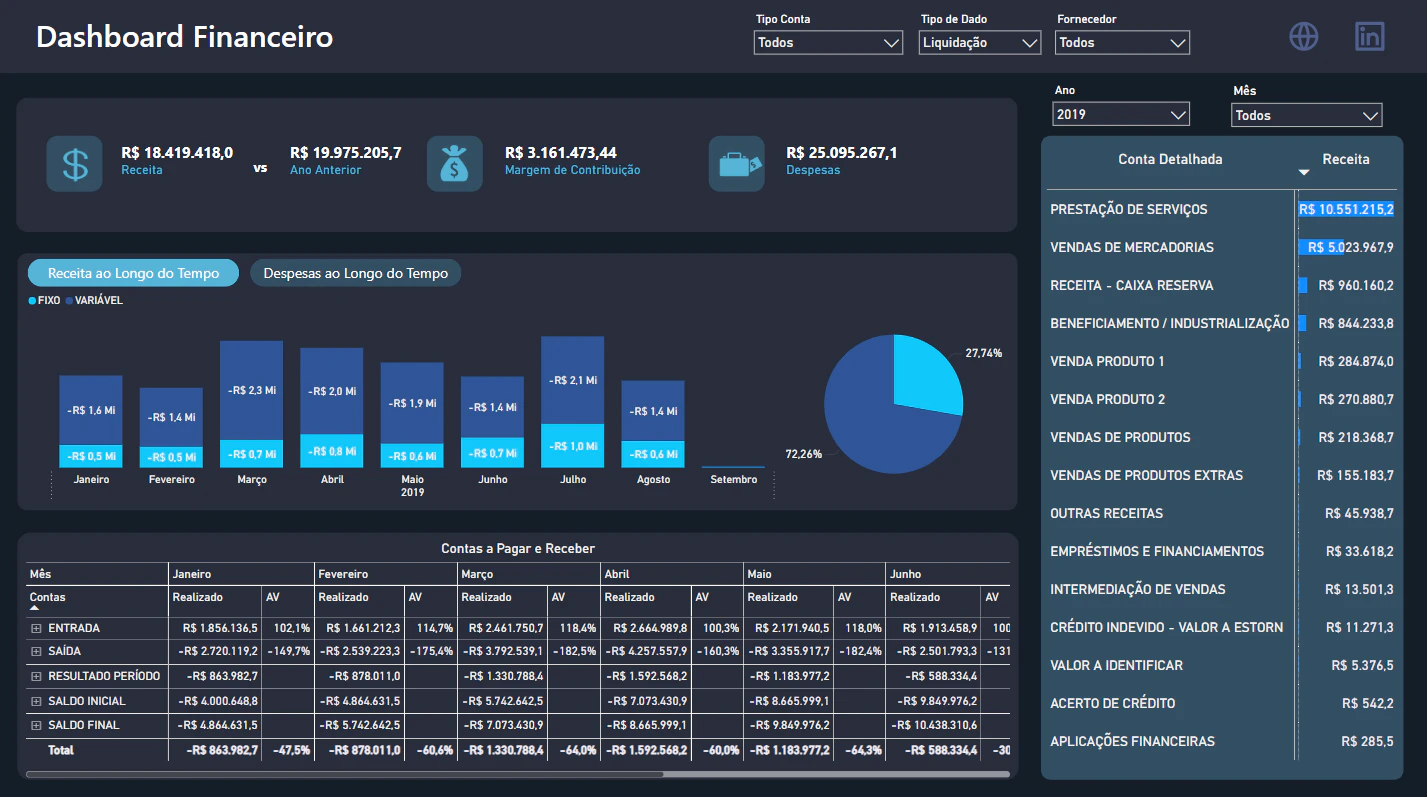The image size is (1428, 797).
Task: Click the briefcase Despesas icon
Action: (x=737, y=163)
